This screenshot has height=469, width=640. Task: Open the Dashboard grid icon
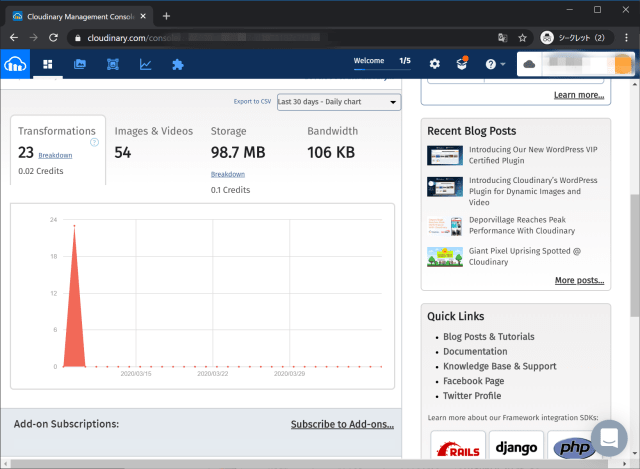coord(48,64)
